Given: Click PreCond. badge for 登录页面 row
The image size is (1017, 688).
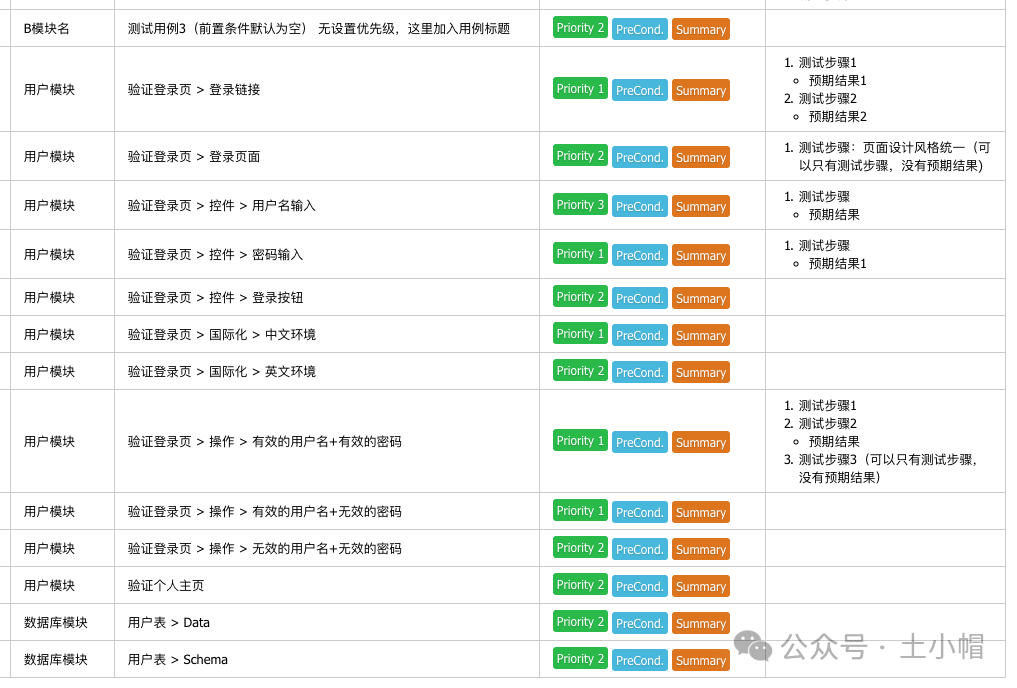Looking at the screenshot, I should click(x=640, y=157).
